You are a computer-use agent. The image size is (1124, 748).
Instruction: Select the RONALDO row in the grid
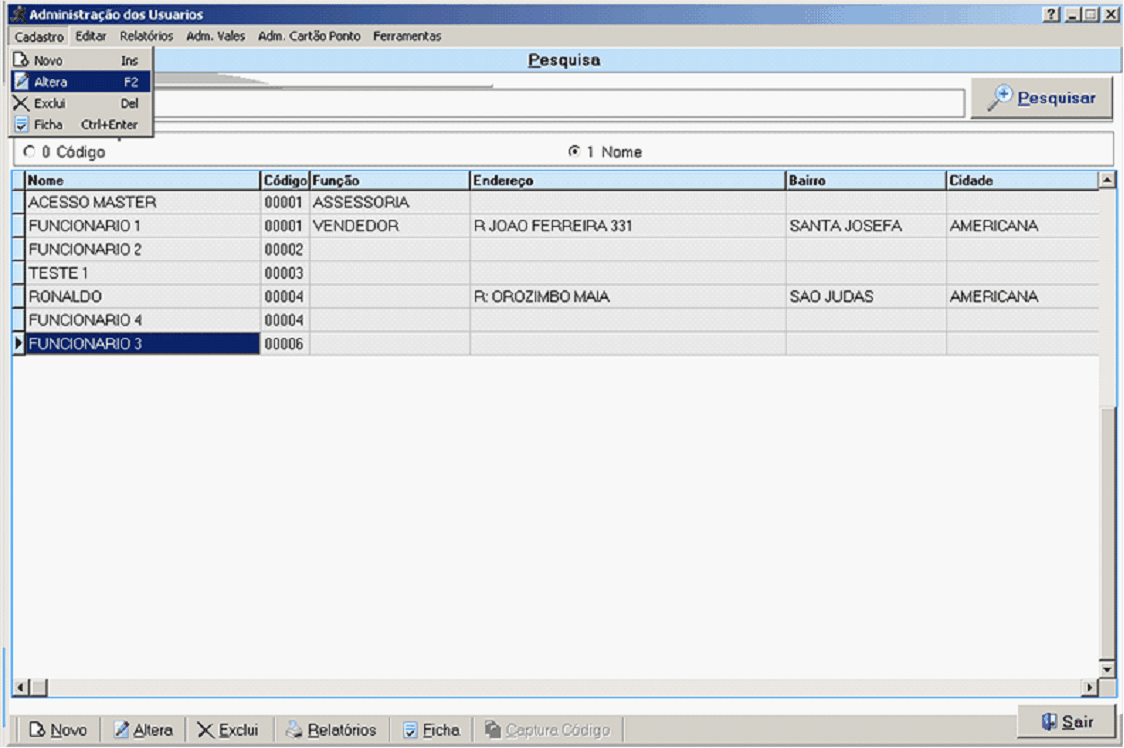pos(140,297)
